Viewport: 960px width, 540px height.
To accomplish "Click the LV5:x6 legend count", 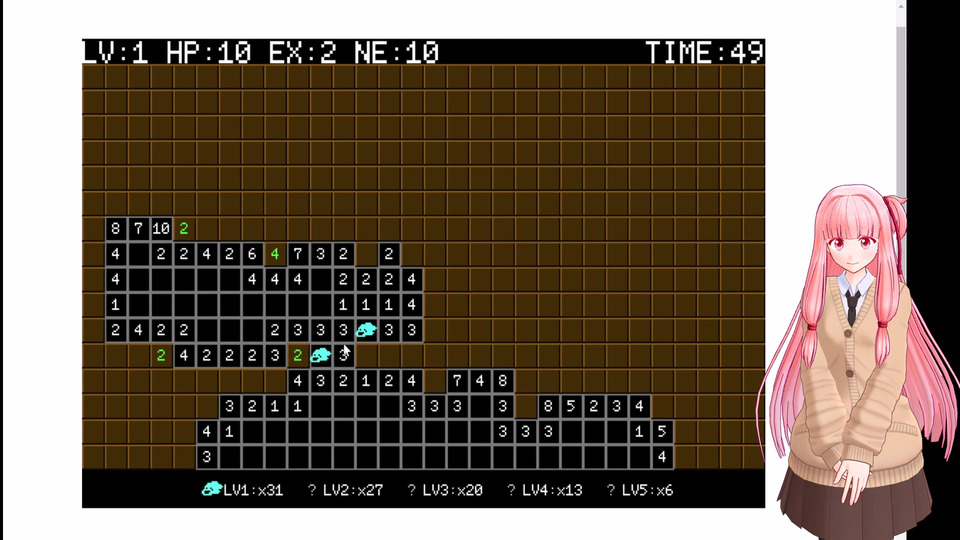I will tap(647, 490).
